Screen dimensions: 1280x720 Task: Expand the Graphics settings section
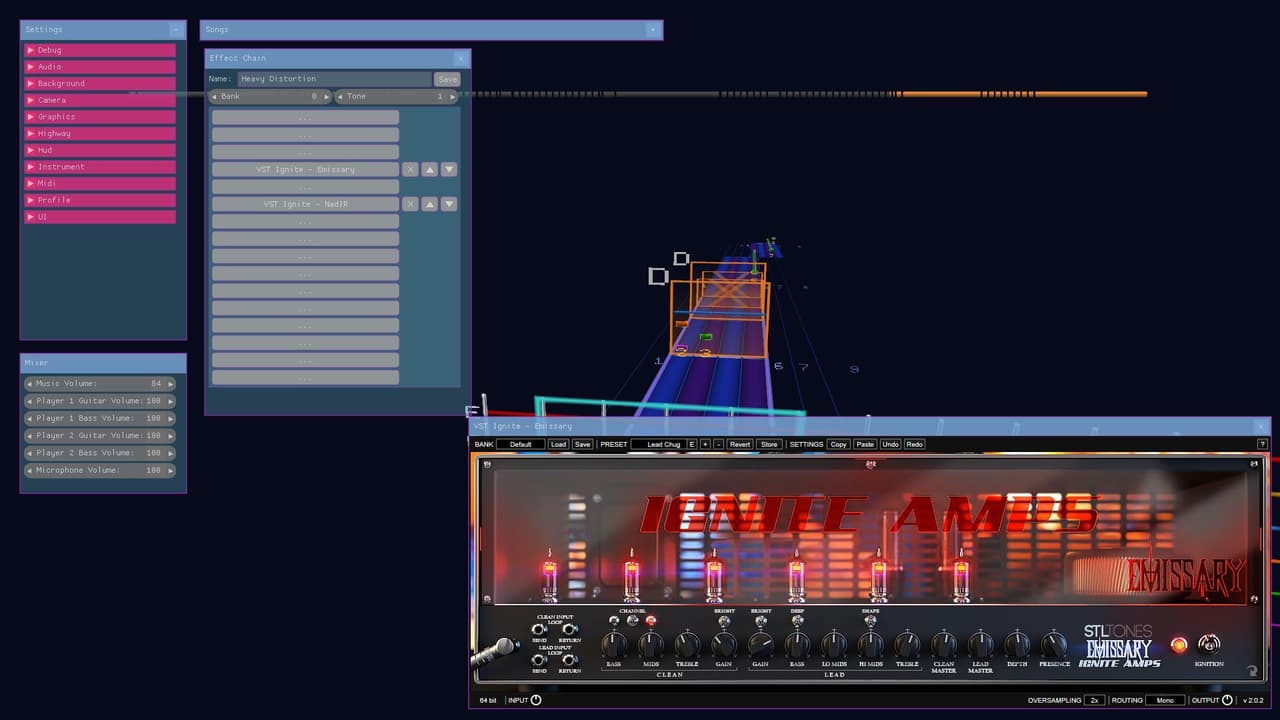(100, 117)
